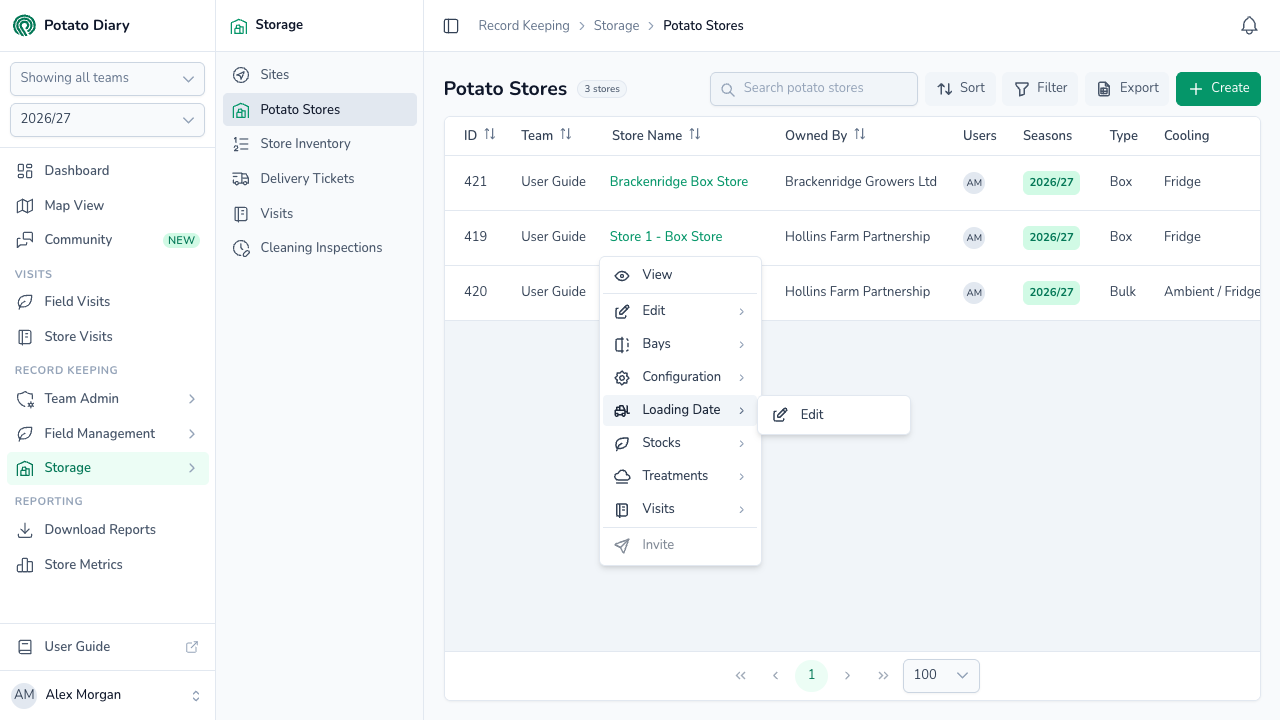The image size is (1280, 720).
Task: Open external User Guide link icon
Action: (192, 647)
